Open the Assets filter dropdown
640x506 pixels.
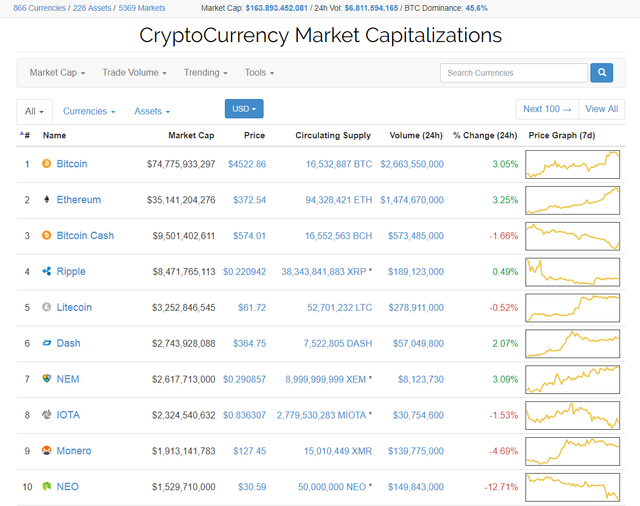(152, 111)
